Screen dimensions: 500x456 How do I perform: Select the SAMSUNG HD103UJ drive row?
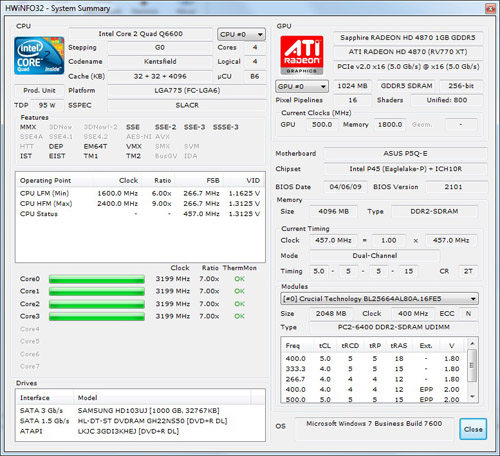tap(140, 411)
